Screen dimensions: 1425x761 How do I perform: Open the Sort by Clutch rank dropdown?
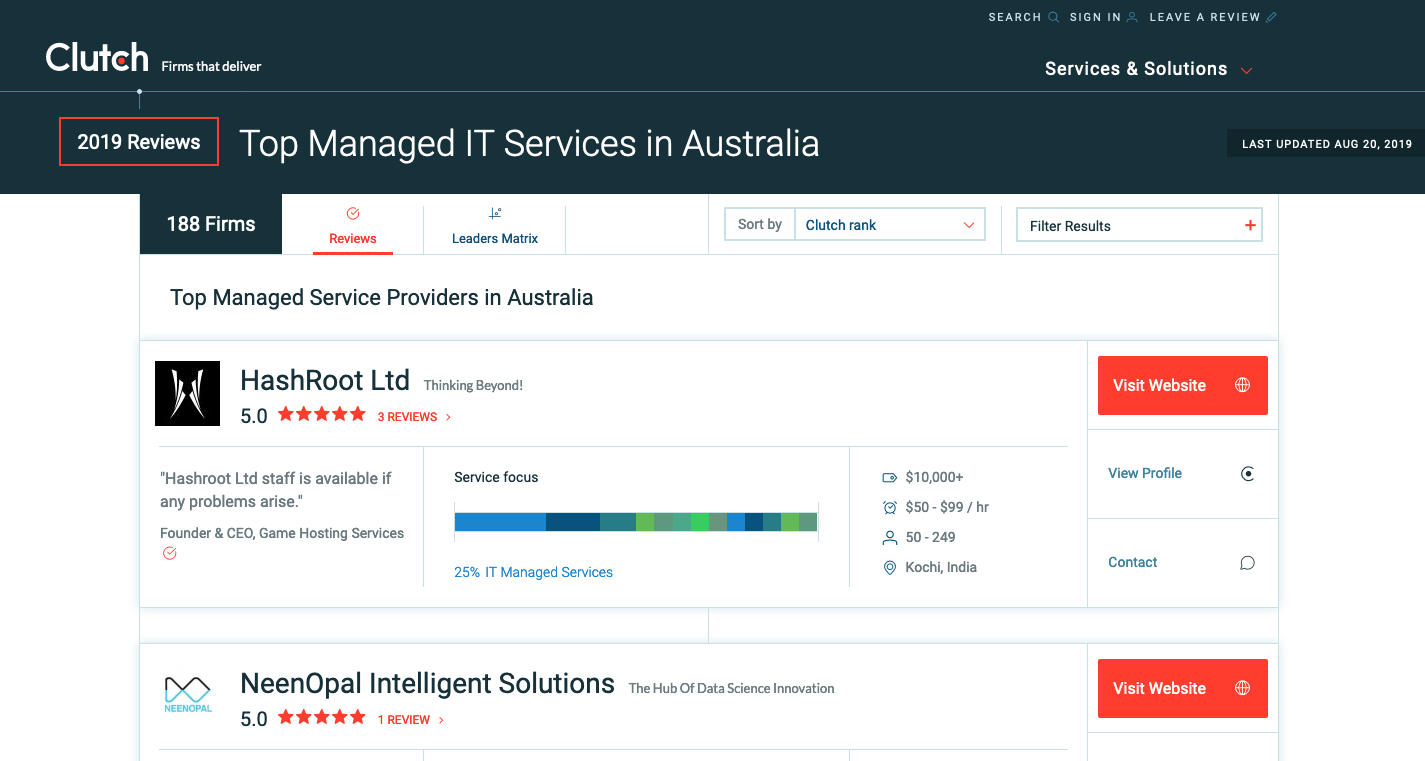890,225
